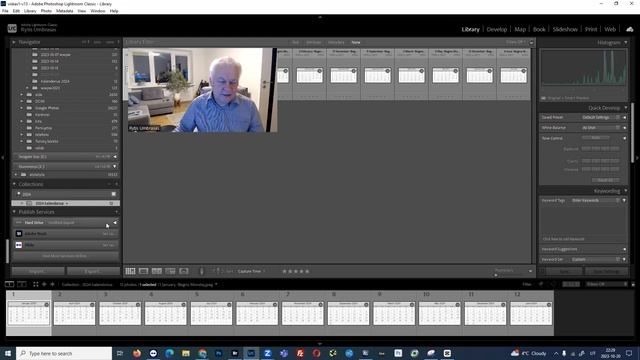
Task: Switch to Compare view icon in toolbar
Action: [x=157, y=271]
